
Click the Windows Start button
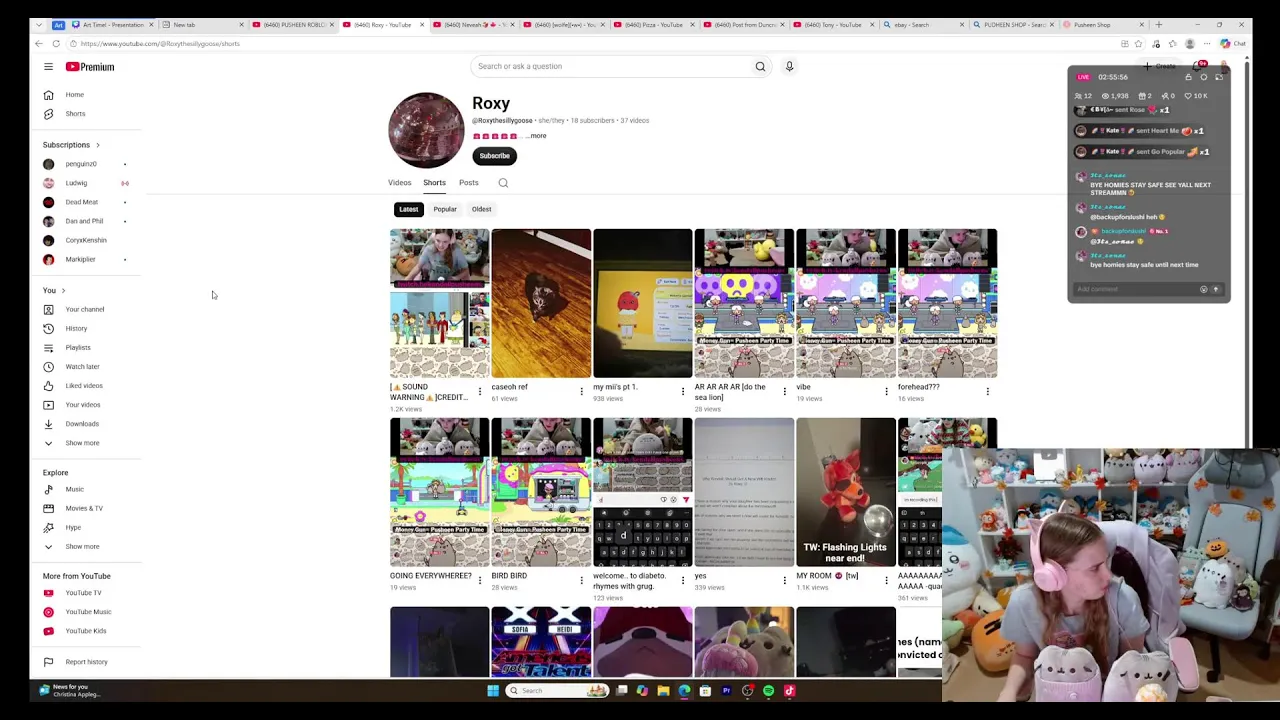[493, 691]
